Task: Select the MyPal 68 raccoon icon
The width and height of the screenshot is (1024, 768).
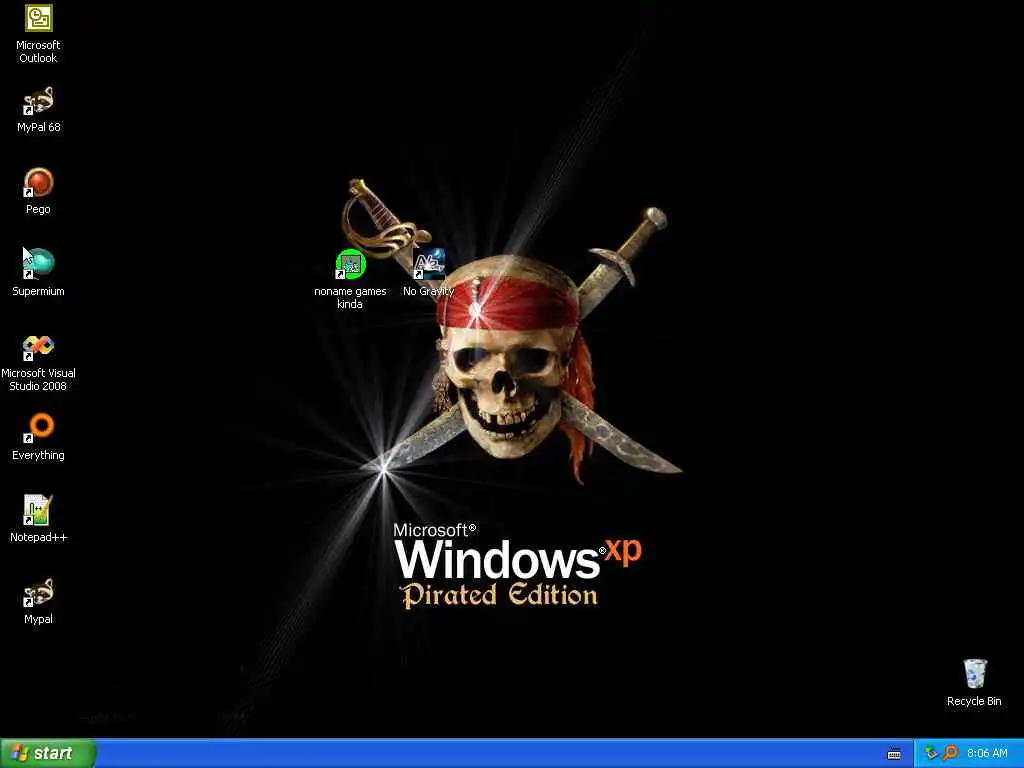Action: click(39, 101)
